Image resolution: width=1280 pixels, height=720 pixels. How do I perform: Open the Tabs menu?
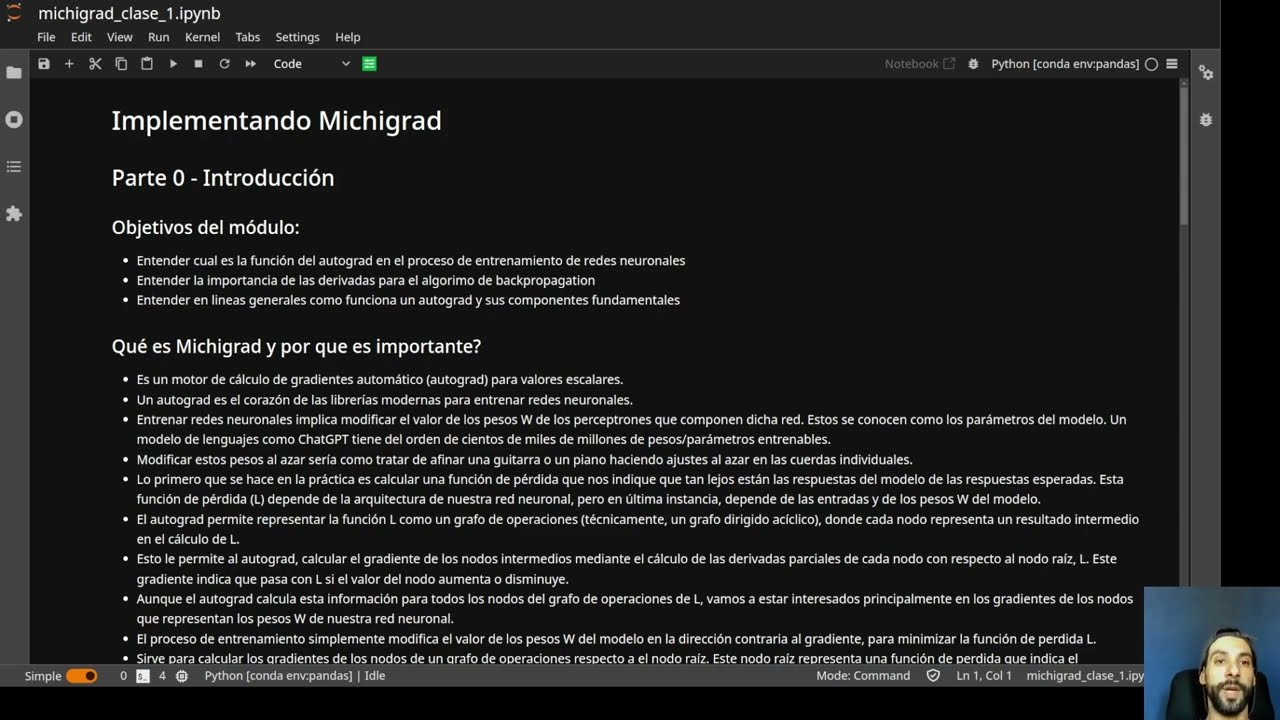[x=248, y=37]
